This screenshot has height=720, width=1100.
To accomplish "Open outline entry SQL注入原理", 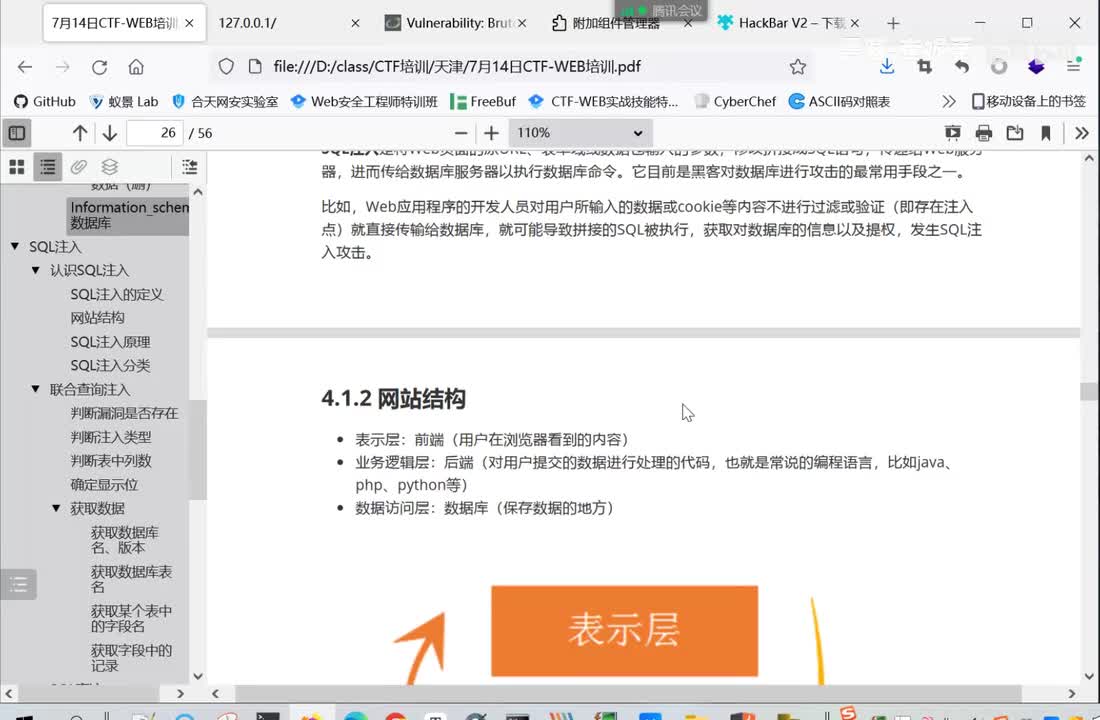I will click(x=110, y=342).
